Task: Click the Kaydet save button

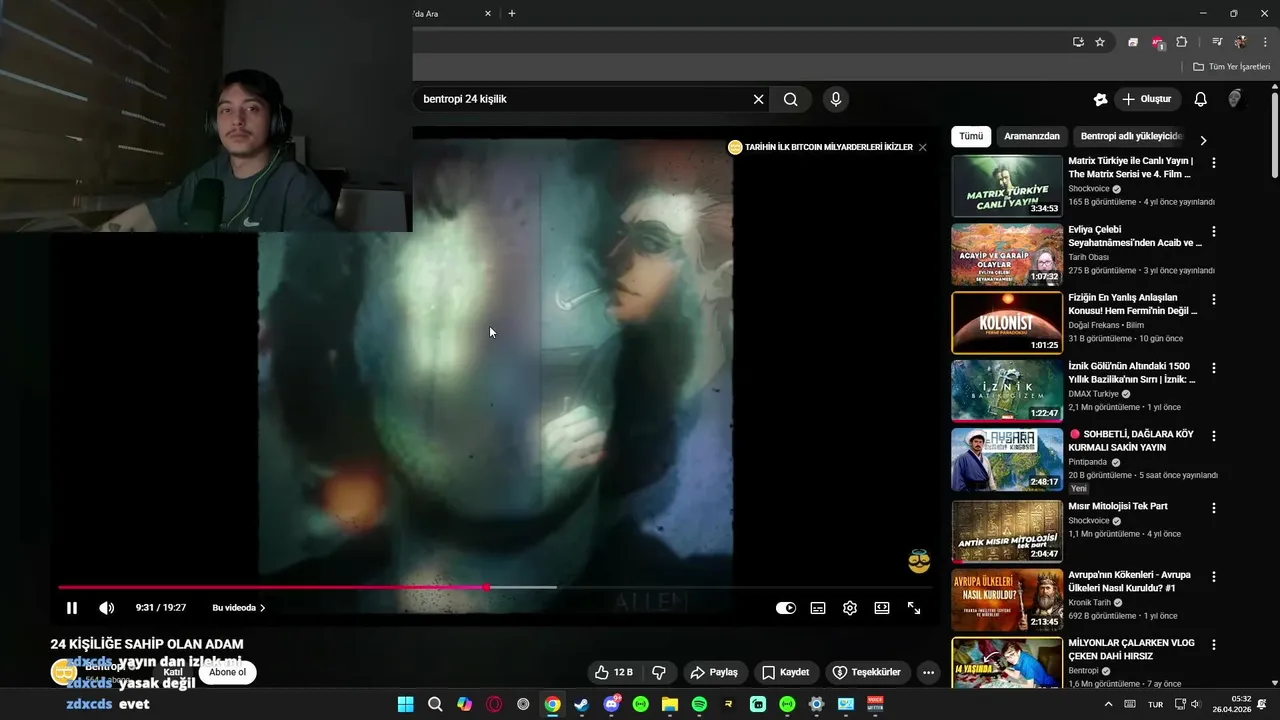Action: [786, 672]
